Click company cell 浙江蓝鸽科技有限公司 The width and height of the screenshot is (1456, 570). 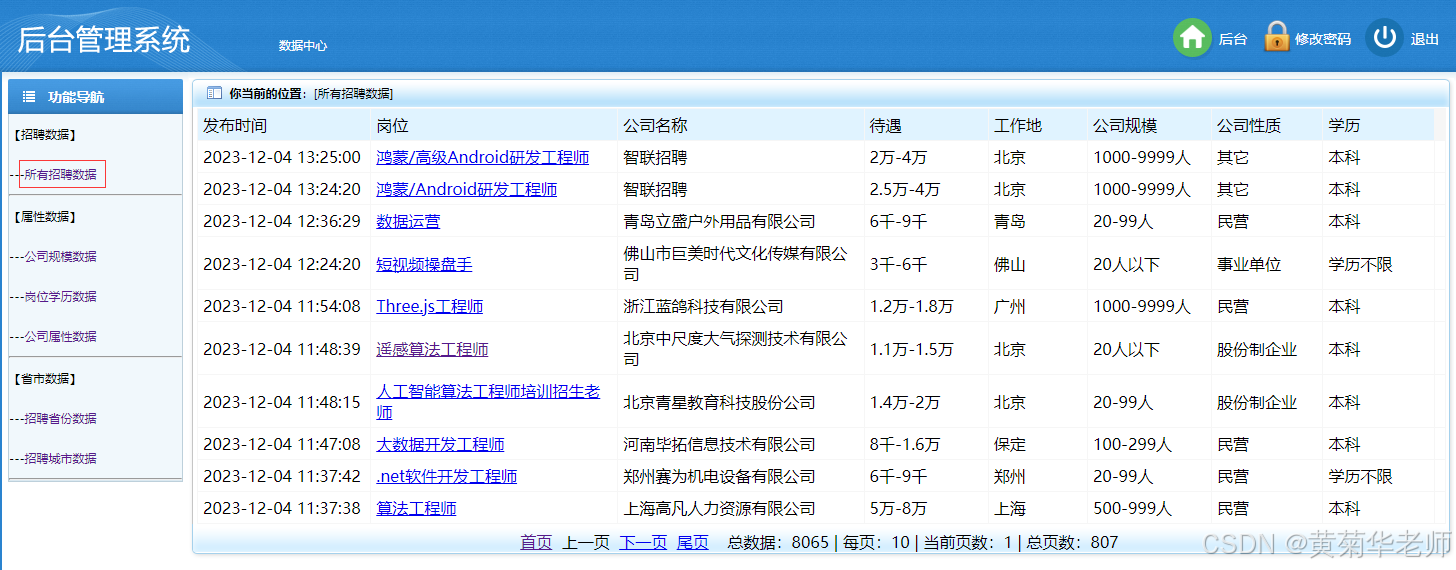coord(703,306)
